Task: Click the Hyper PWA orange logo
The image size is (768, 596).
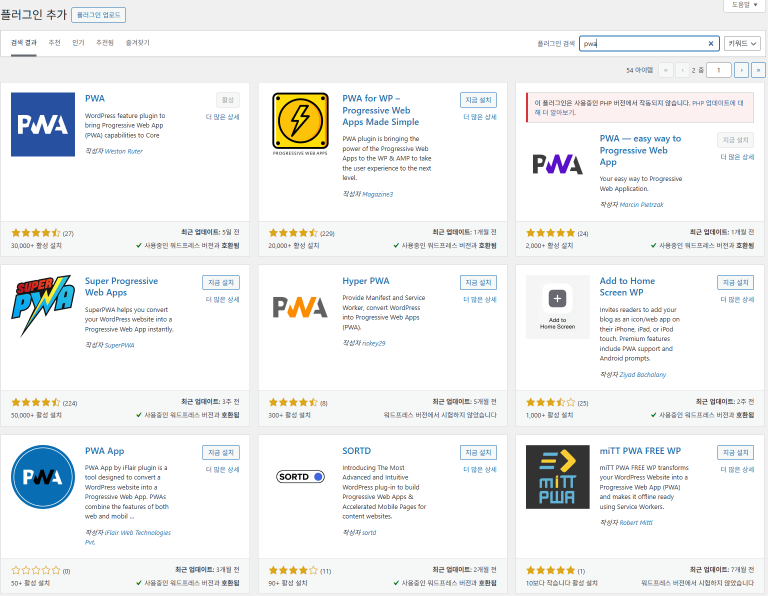Action: point(300,307)
